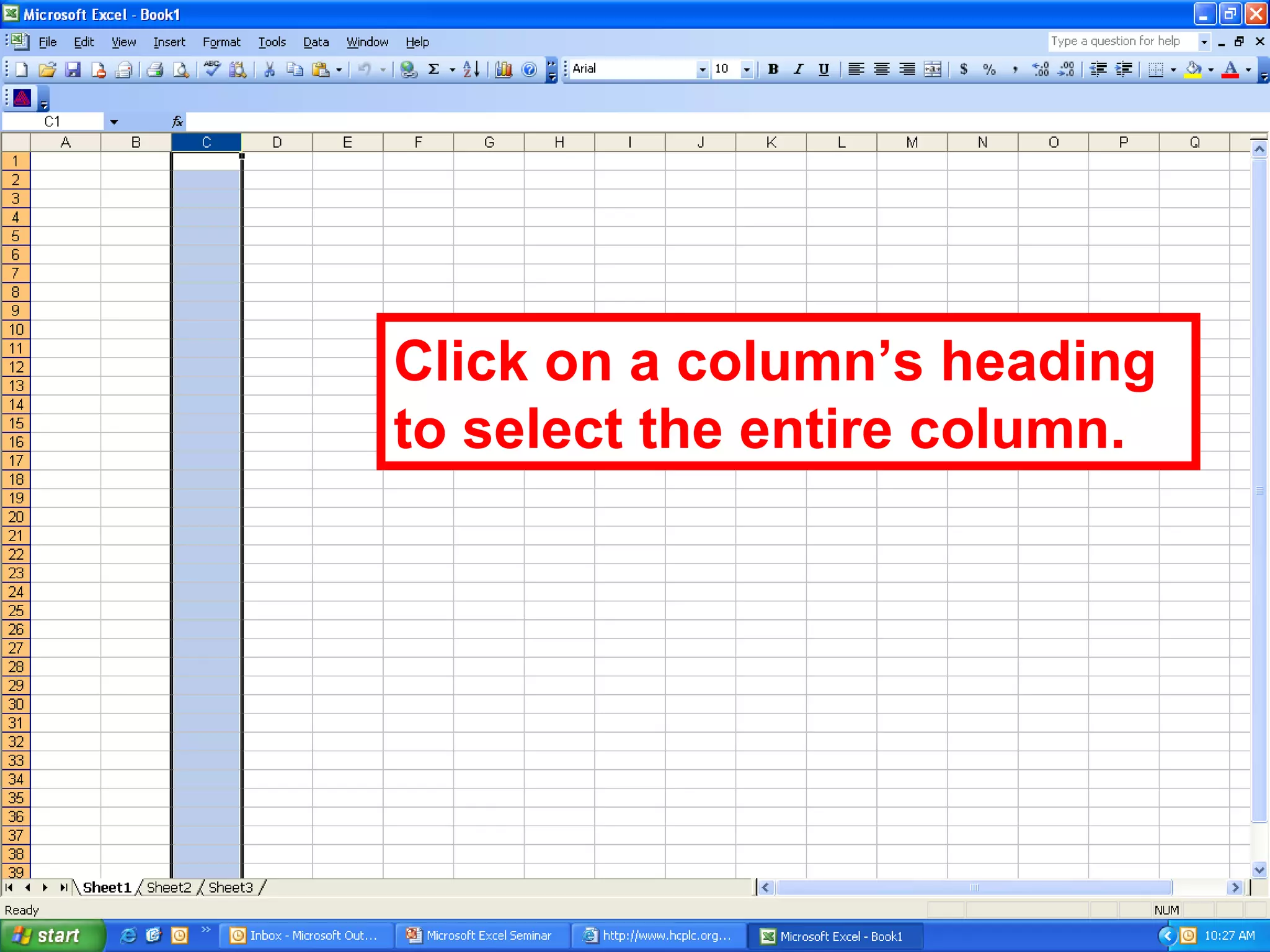The width and height of the screenshot is (1270, 952).
Task: Launch Chart Wizard icon
Action: [x=504, y=69]
